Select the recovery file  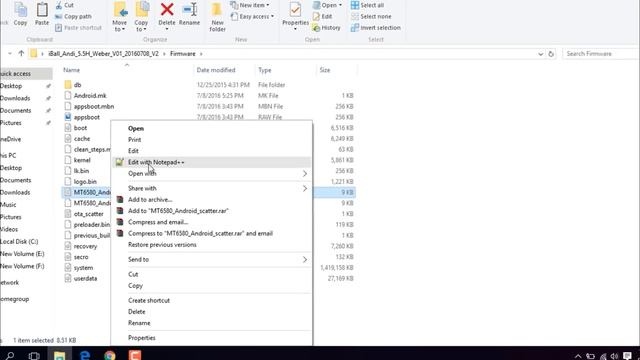coord(85,246)
